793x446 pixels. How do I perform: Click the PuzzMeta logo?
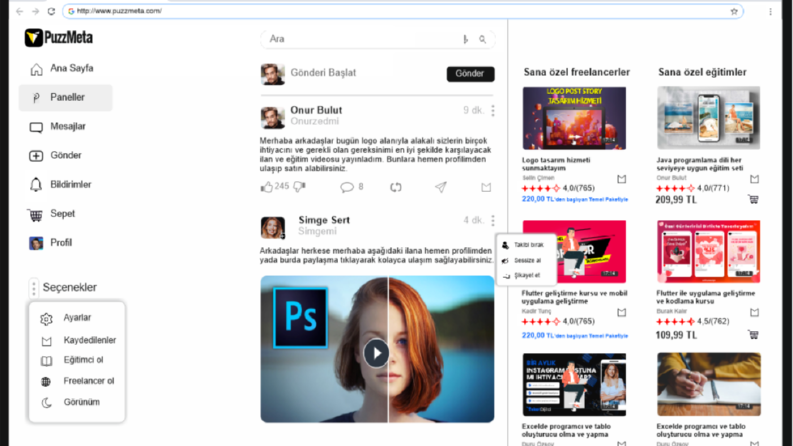pyautogui.click(x=59, y=37)
